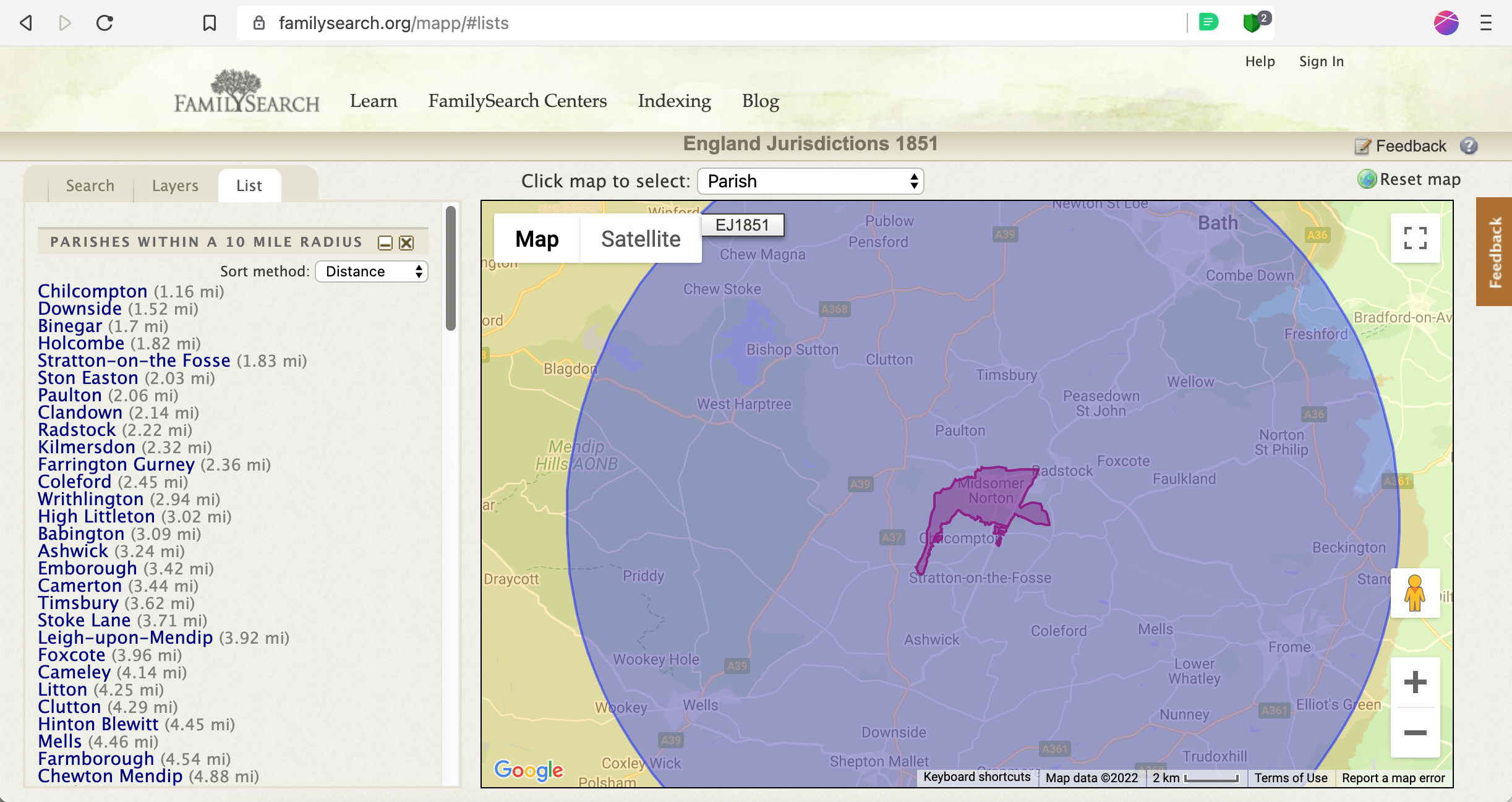Screen dimensions: 1512x802
Task: Open Paulton parish in list
Action: (x=70, y=395)
